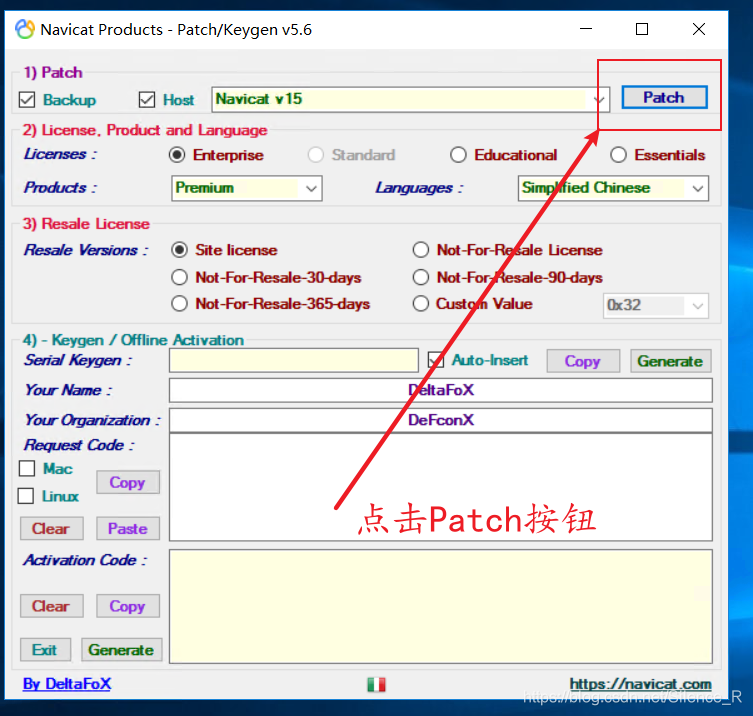Select Not-For-Resale-30-days option
Image resolution: width=753 pixels, height=716 pixels.
(180, 277)
